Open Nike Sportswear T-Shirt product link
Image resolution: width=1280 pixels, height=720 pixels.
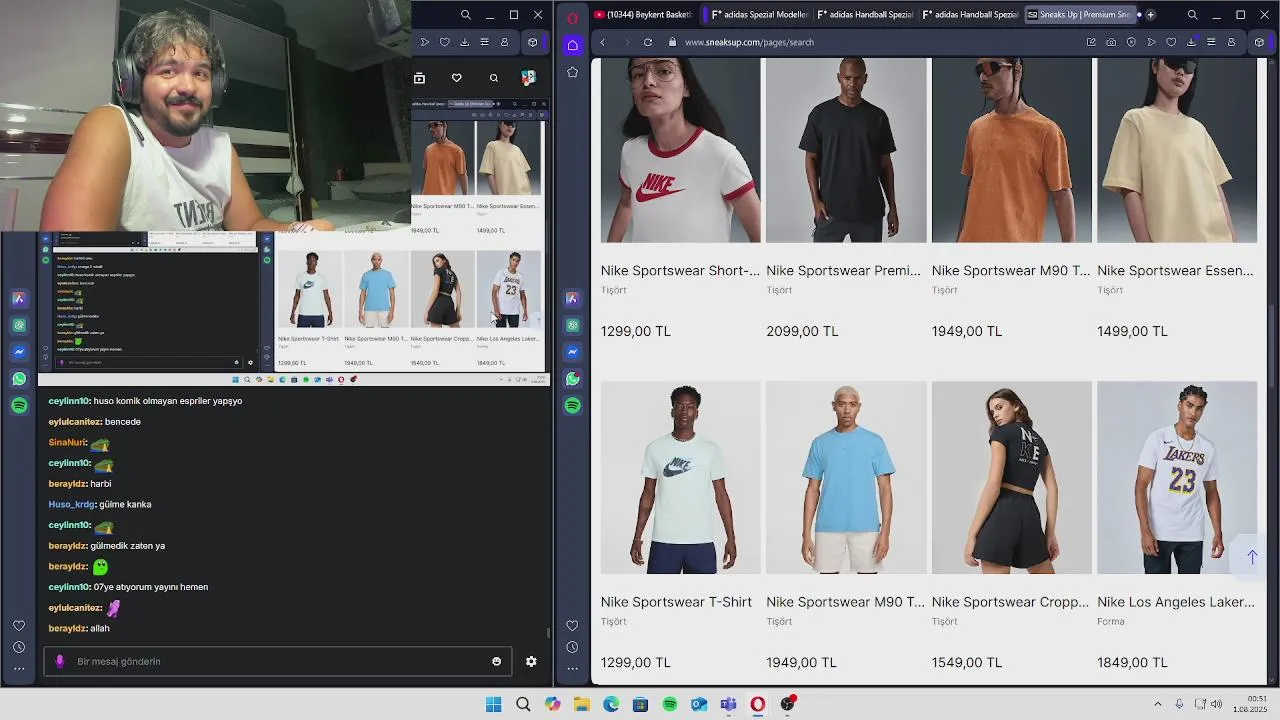(676, 602)
